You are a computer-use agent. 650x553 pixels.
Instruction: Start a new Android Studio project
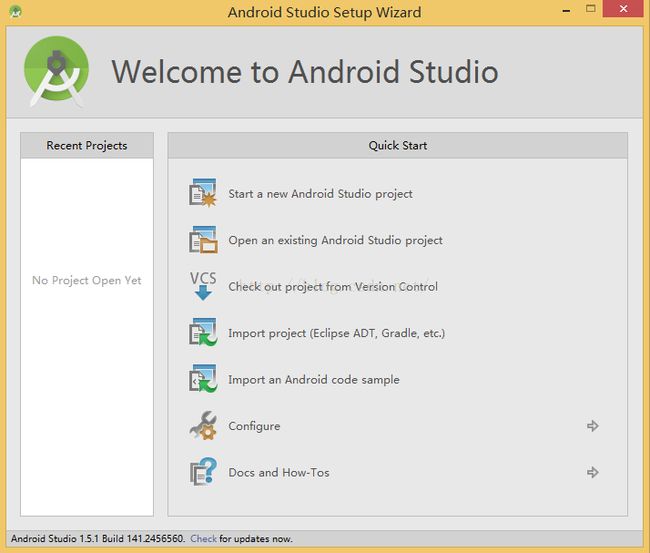(x=320, y=194)
